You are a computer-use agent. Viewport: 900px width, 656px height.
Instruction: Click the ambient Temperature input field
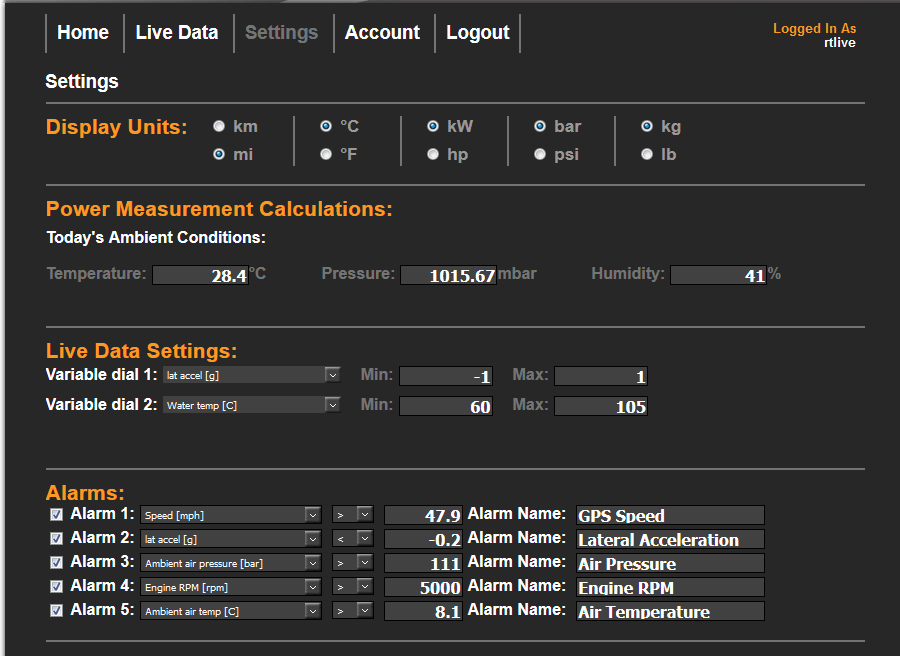click(x=200, y=275)
